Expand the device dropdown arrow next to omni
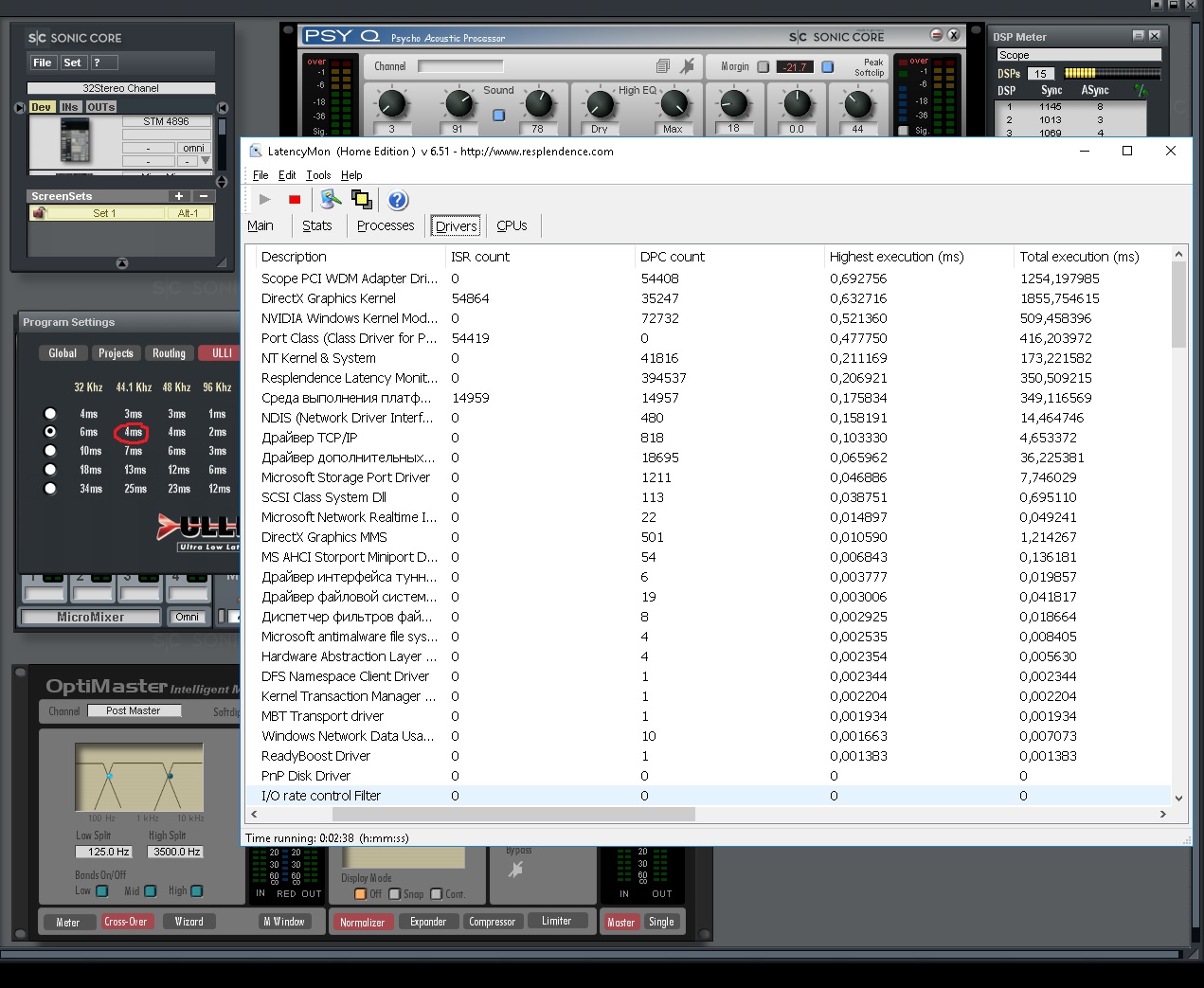Image resolution: width=1204 pixels, height=988 pixels. pos(206,161)
